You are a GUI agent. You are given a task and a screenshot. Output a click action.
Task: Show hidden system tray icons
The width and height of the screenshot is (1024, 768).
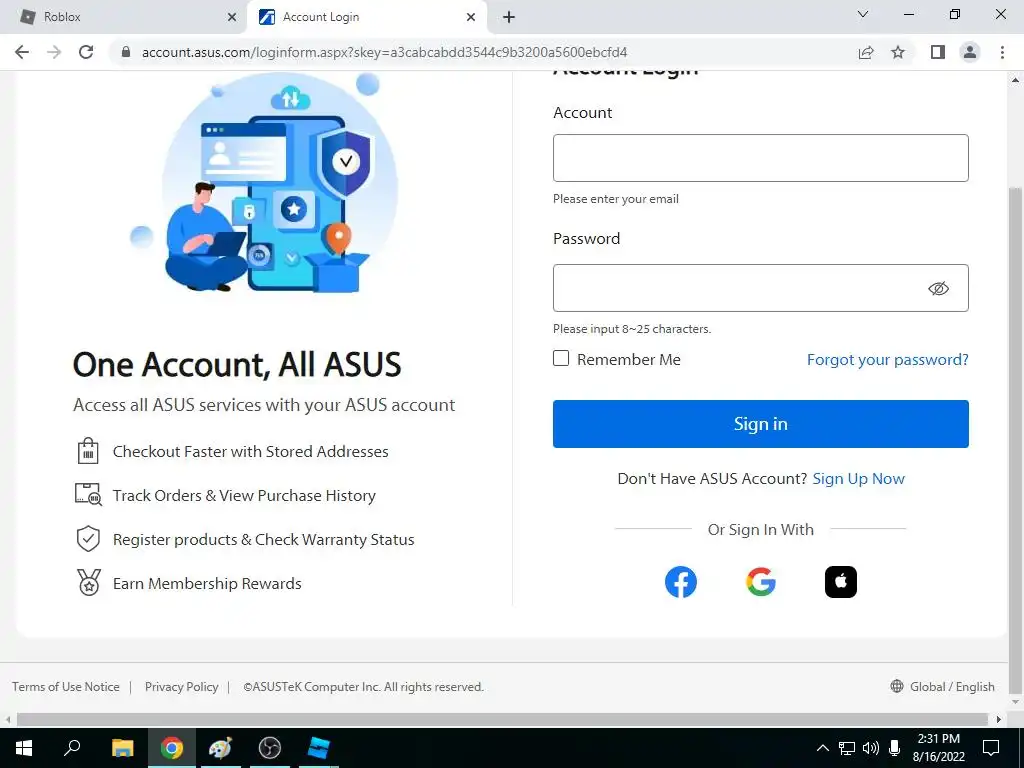point(823,748)
